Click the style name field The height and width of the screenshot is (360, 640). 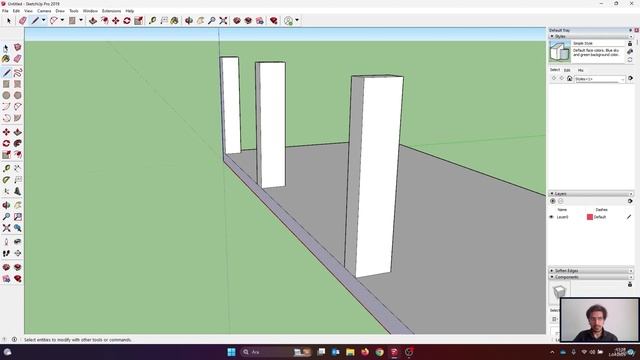[x=598, y=43]
